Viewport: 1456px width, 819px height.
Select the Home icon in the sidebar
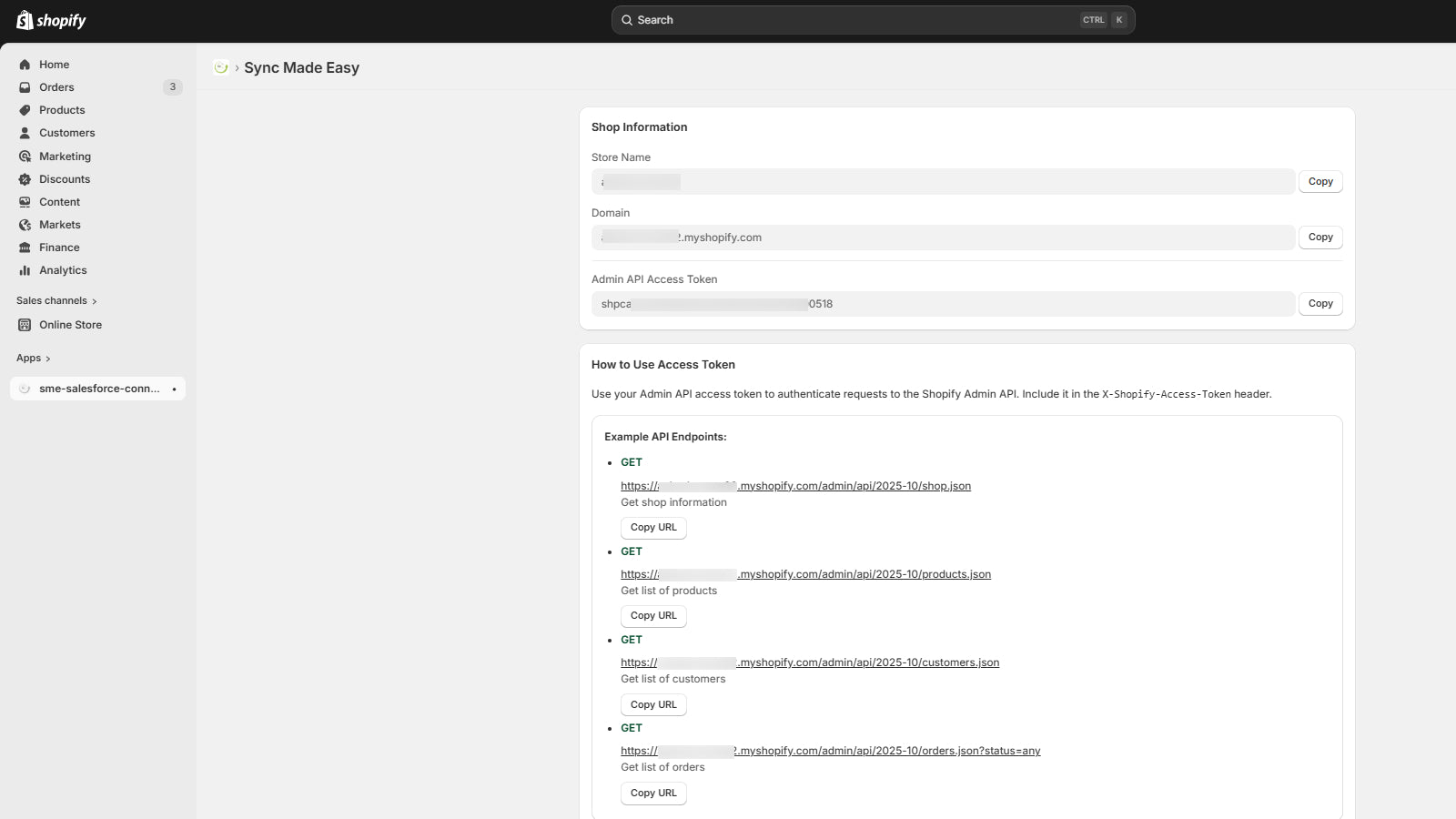click(x=25, y=64)
